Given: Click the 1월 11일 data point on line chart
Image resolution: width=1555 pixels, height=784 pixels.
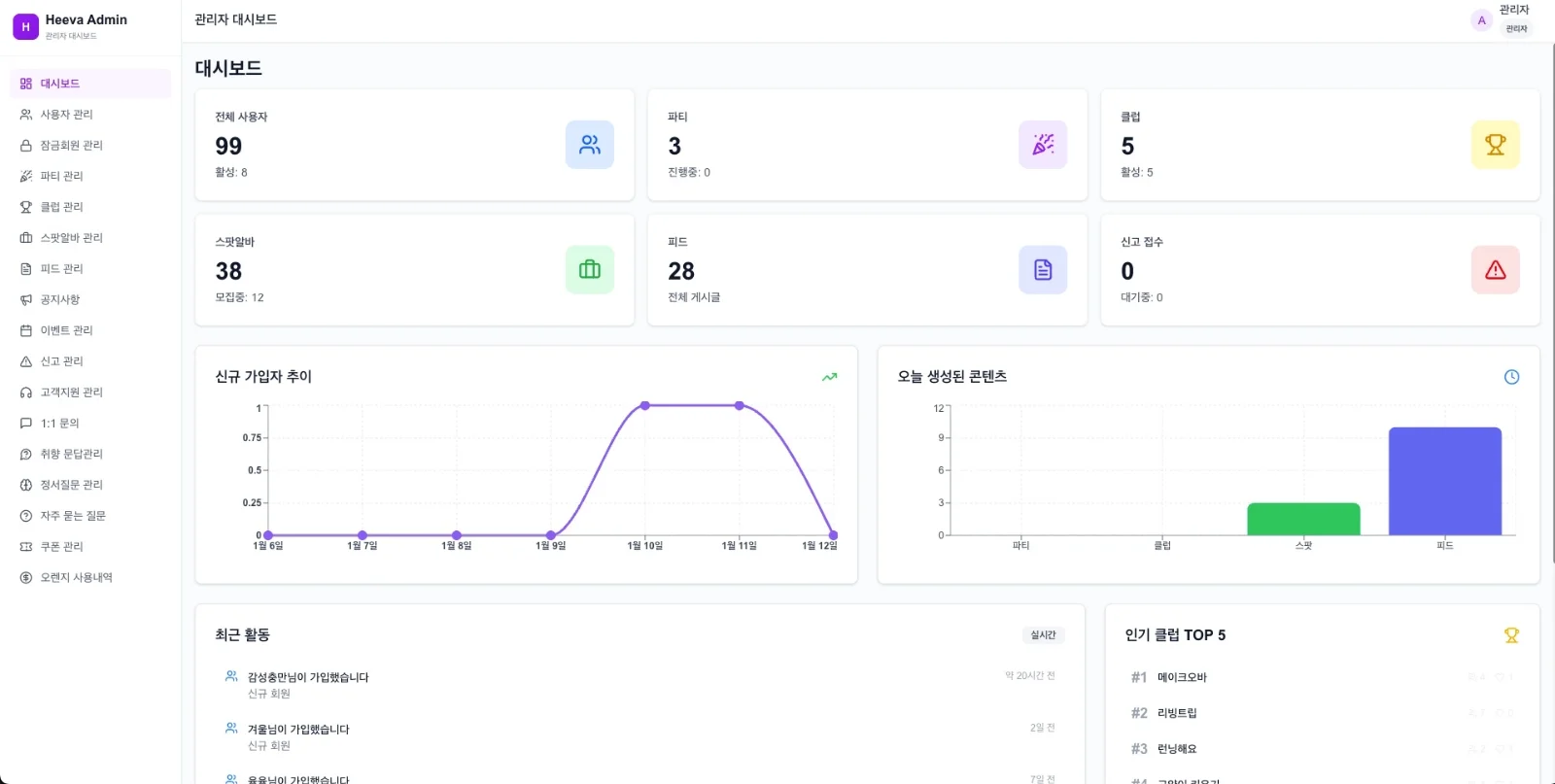Looking at the screenshot, I should point(740,405).
